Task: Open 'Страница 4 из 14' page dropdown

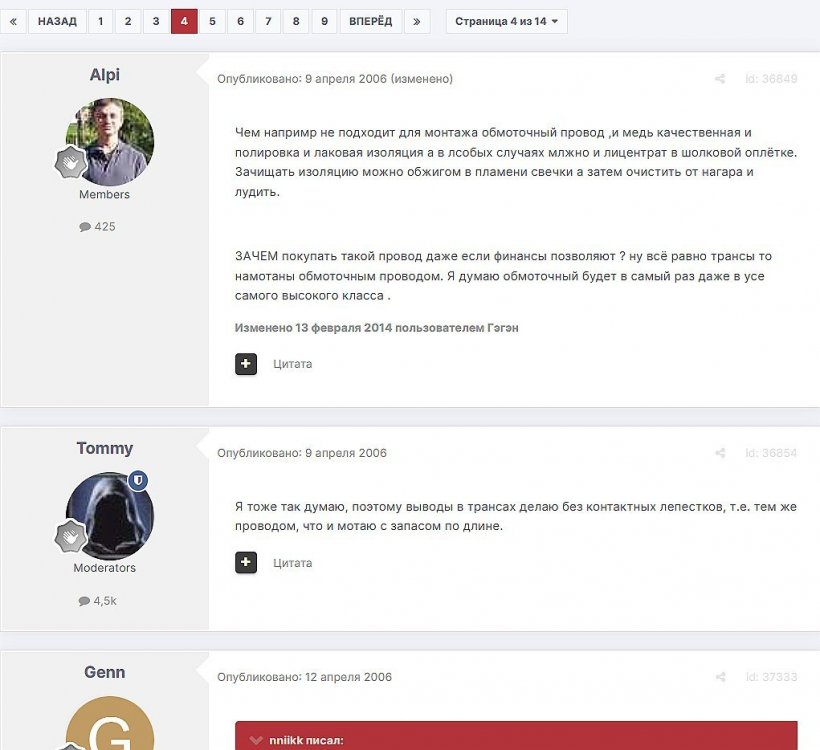Action: pos(506,21)
